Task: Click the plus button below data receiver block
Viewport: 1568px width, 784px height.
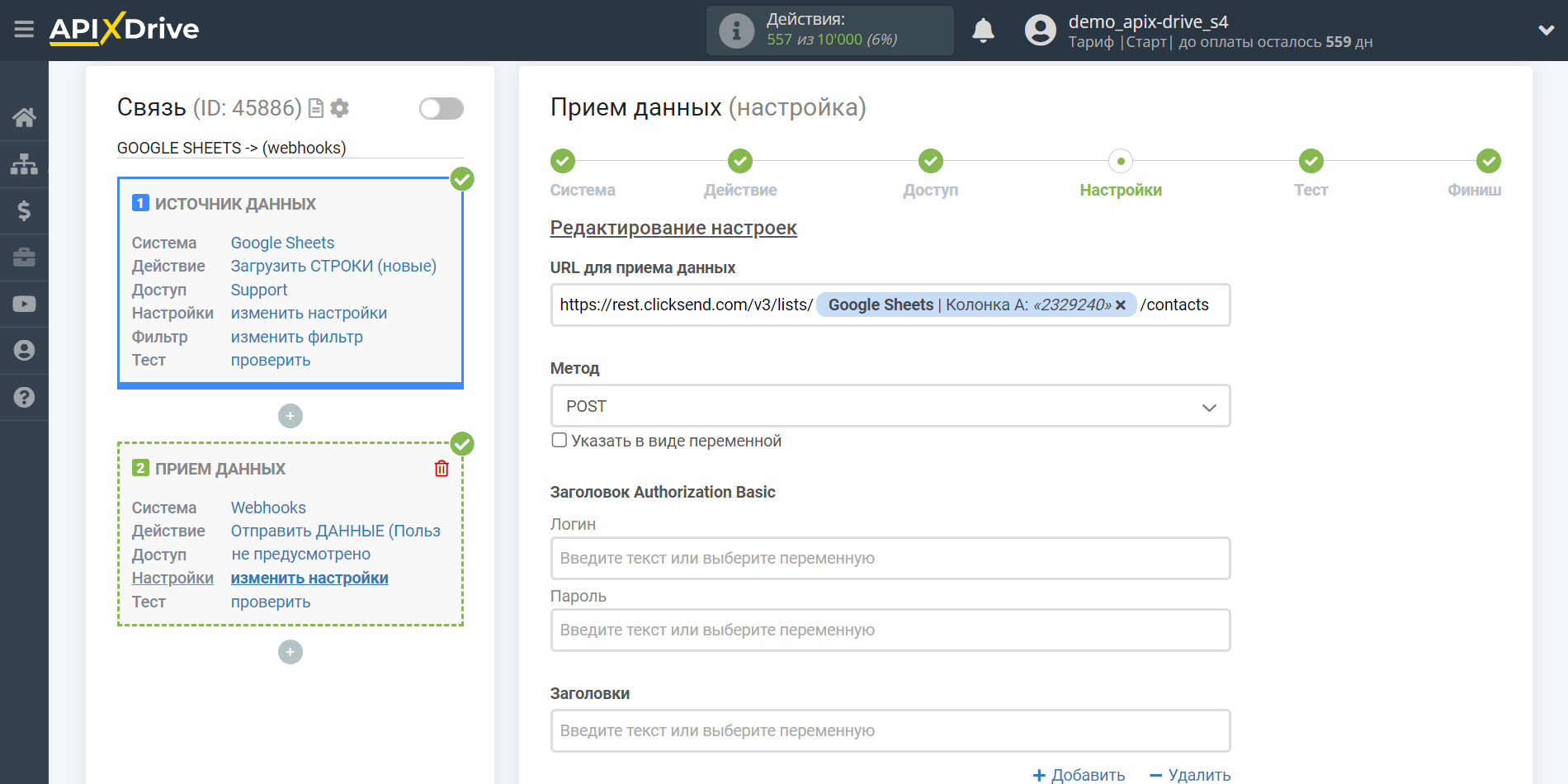Action: 290,652
